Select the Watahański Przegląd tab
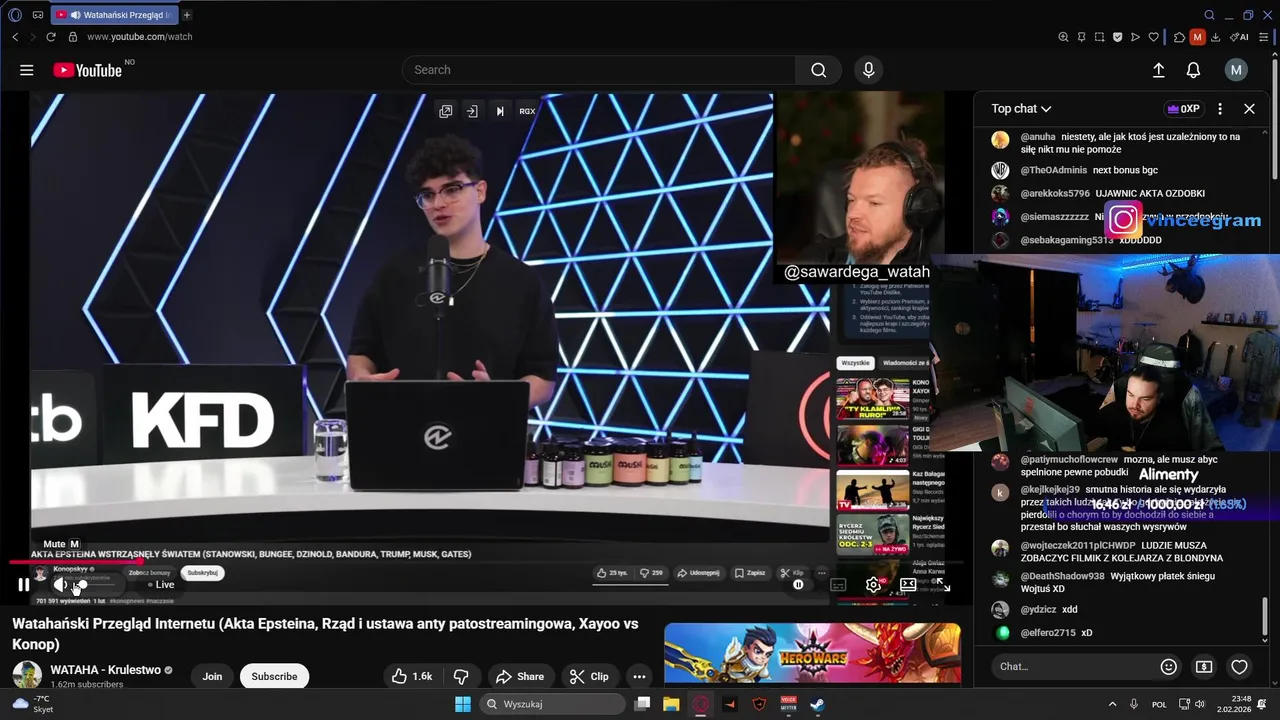Viewport: 1280px width, 720px height. pos(113,15)
